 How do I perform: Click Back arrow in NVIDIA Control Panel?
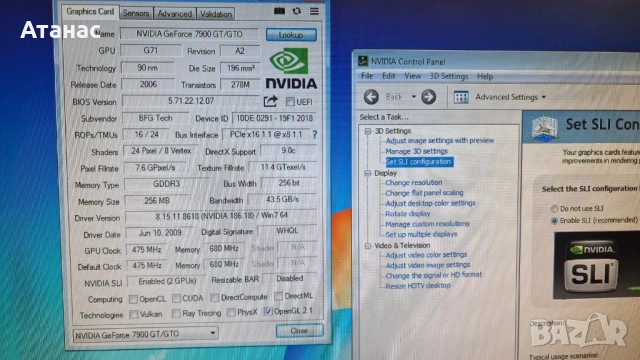point(371,97)
